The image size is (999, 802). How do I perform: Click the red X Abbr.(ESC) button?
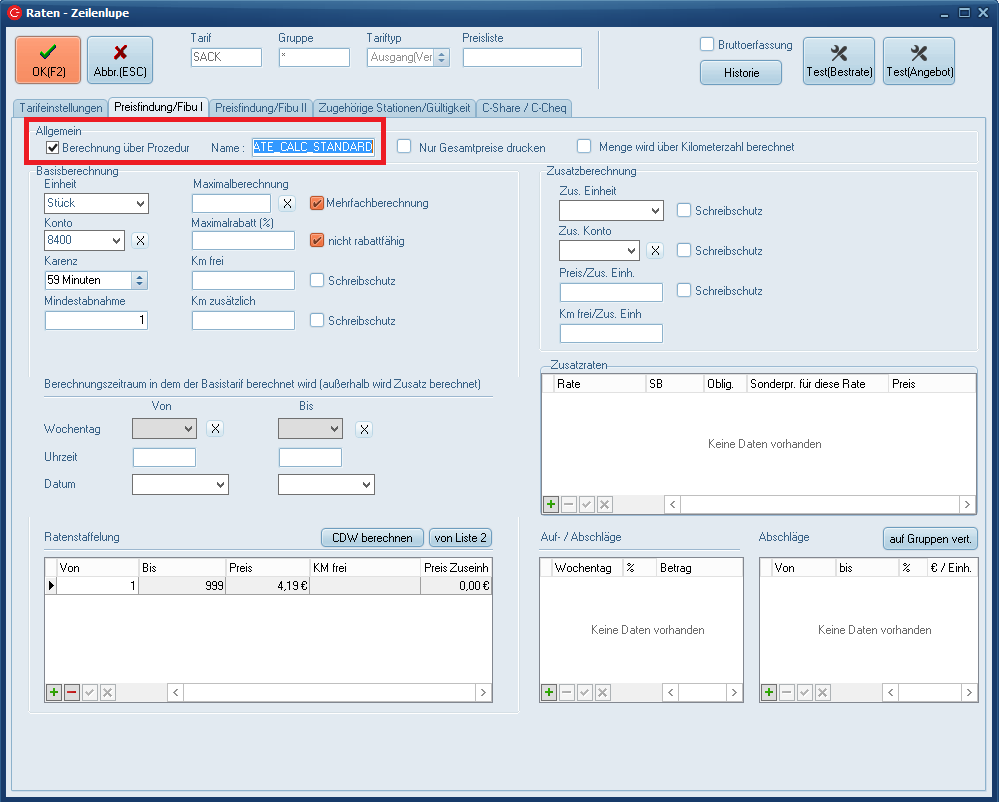(120, 60)
